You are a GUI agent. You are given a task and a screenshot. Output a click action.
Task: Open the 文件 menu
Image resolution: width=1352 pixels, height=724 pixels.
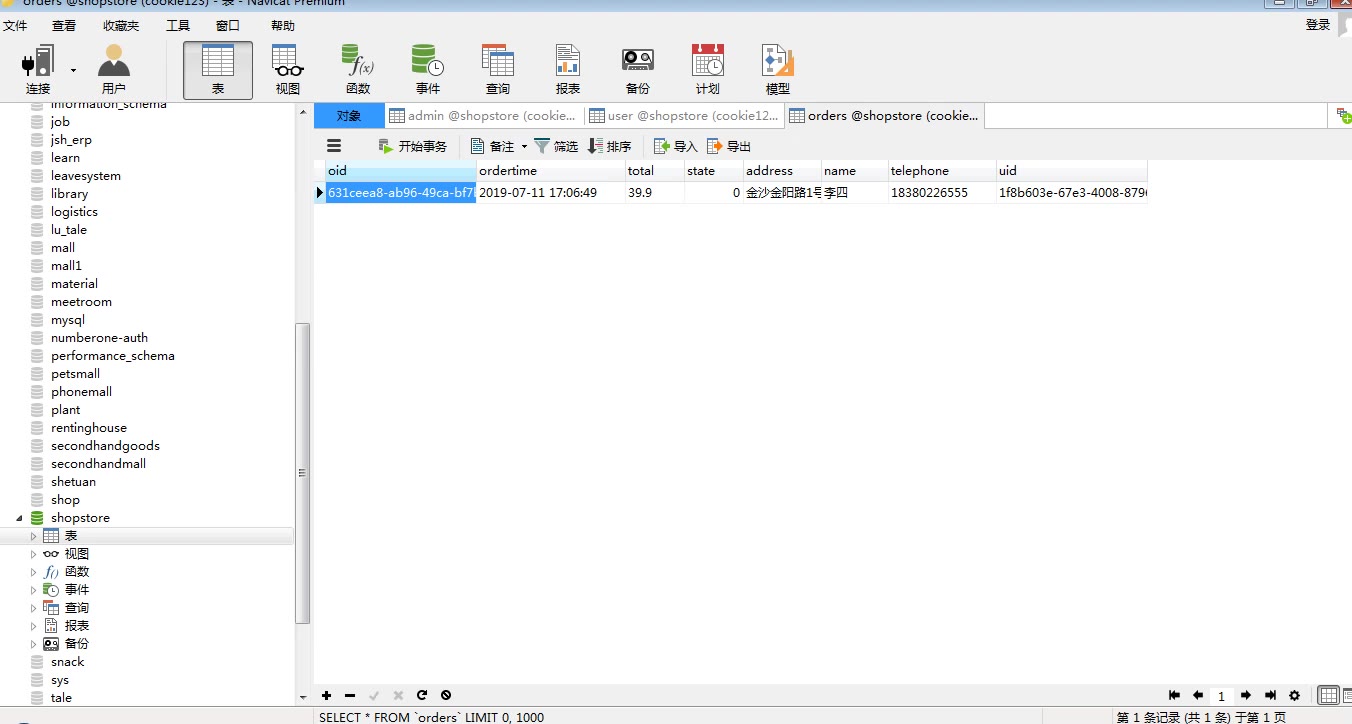click(x=15, y=25)
